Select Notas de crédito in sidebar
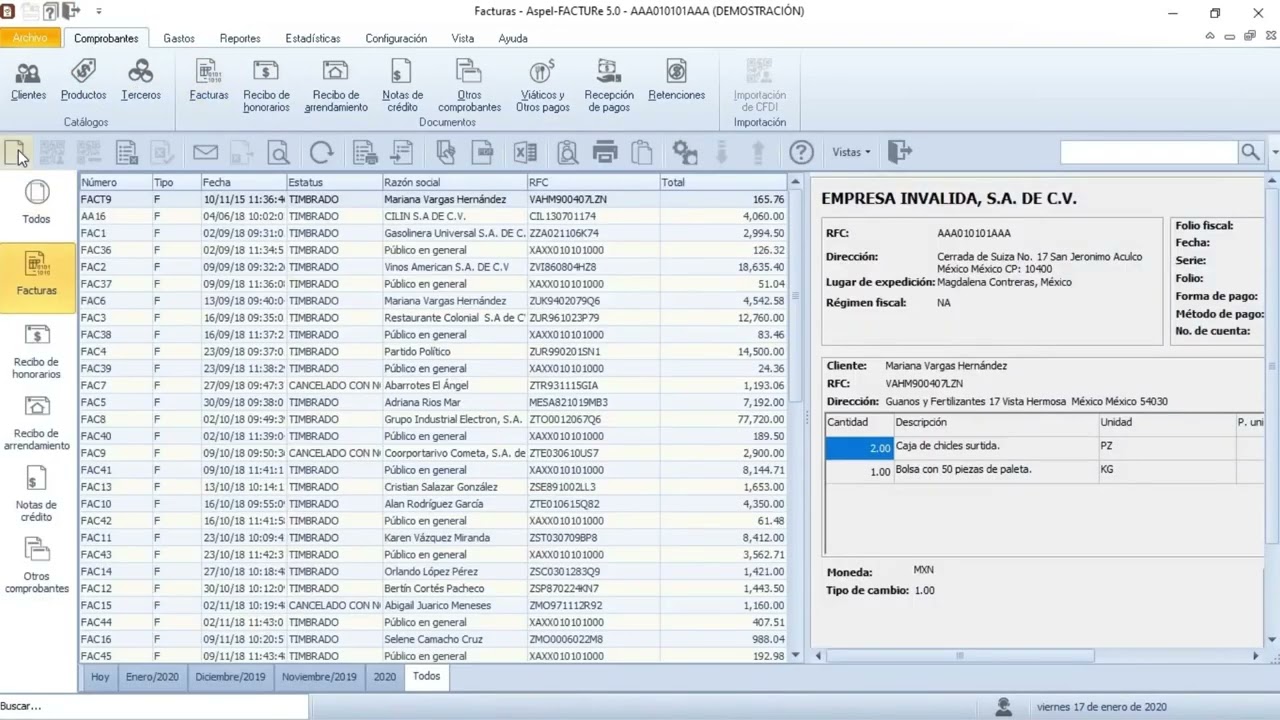The width and height of the screenshot is (1280, 720). pyautogui.click(x=36, y=494)
